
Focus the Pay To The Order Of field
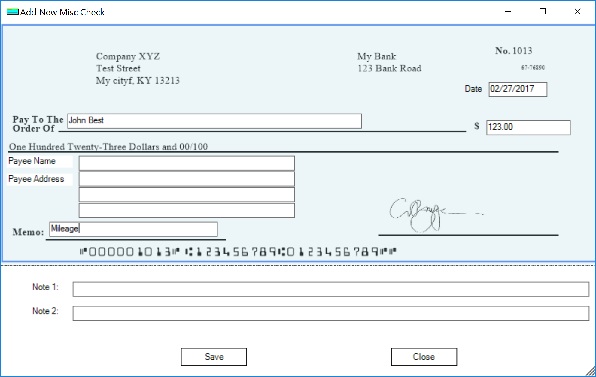click(214, 121)
